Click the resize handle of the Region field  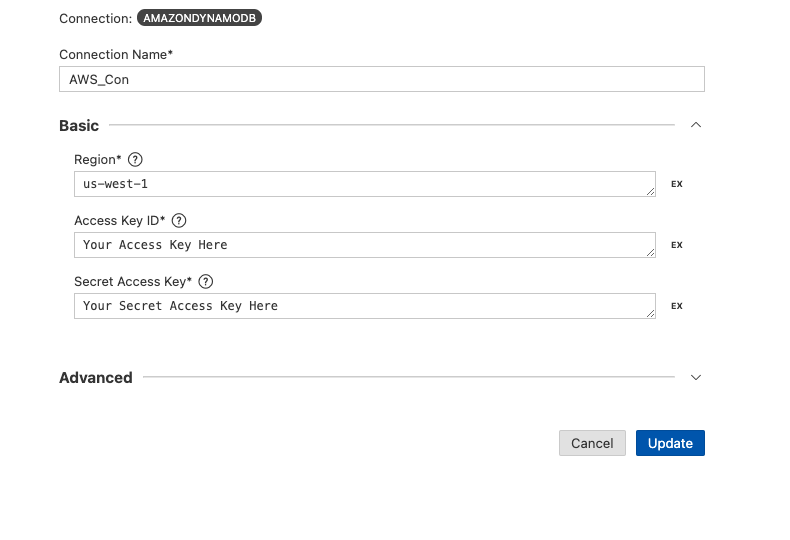click(x=650, y=191)
